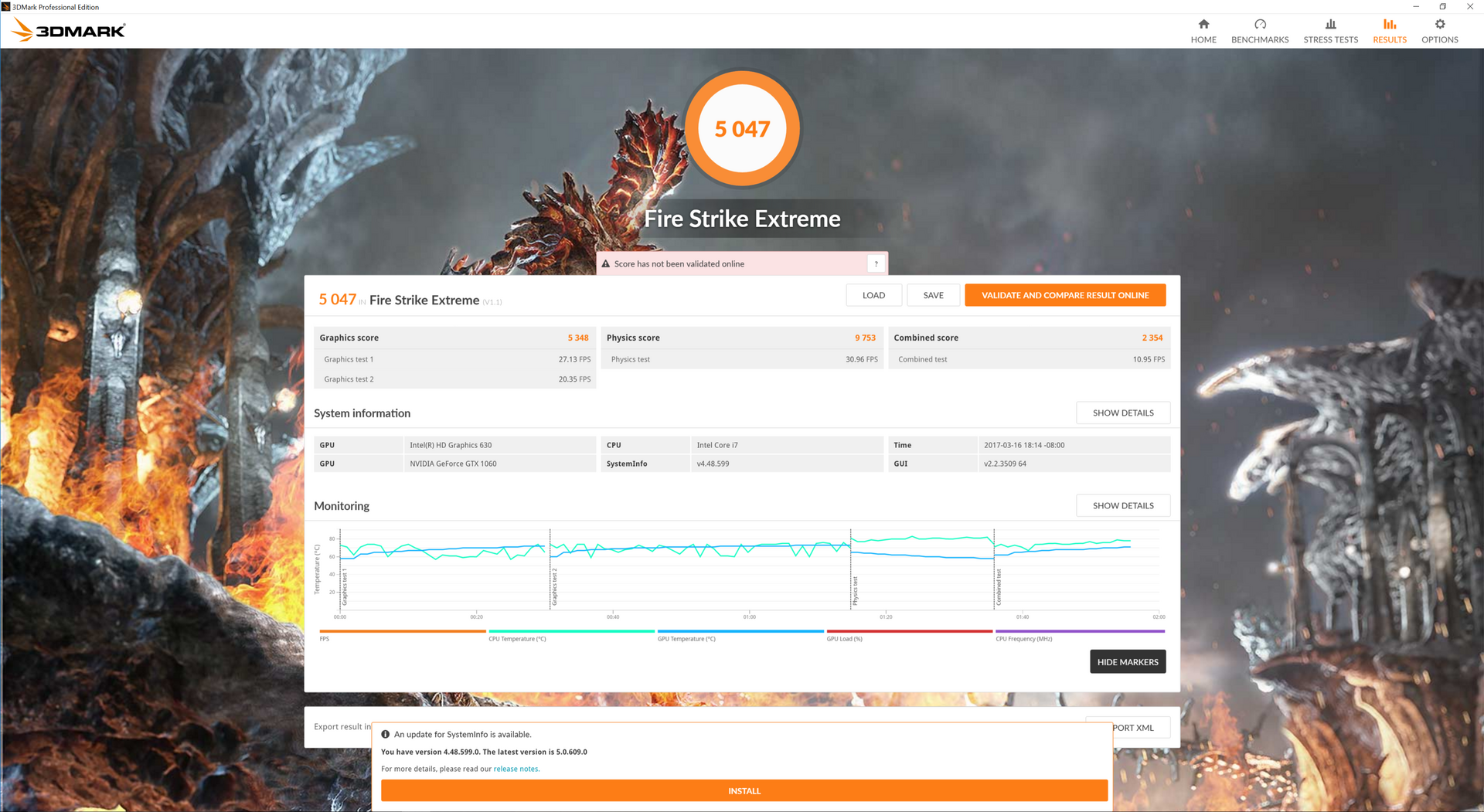The width and height of the screenshot is (1484, 812).
Task: Restore down the 3DMark window
Action: tap(1442, 7)
